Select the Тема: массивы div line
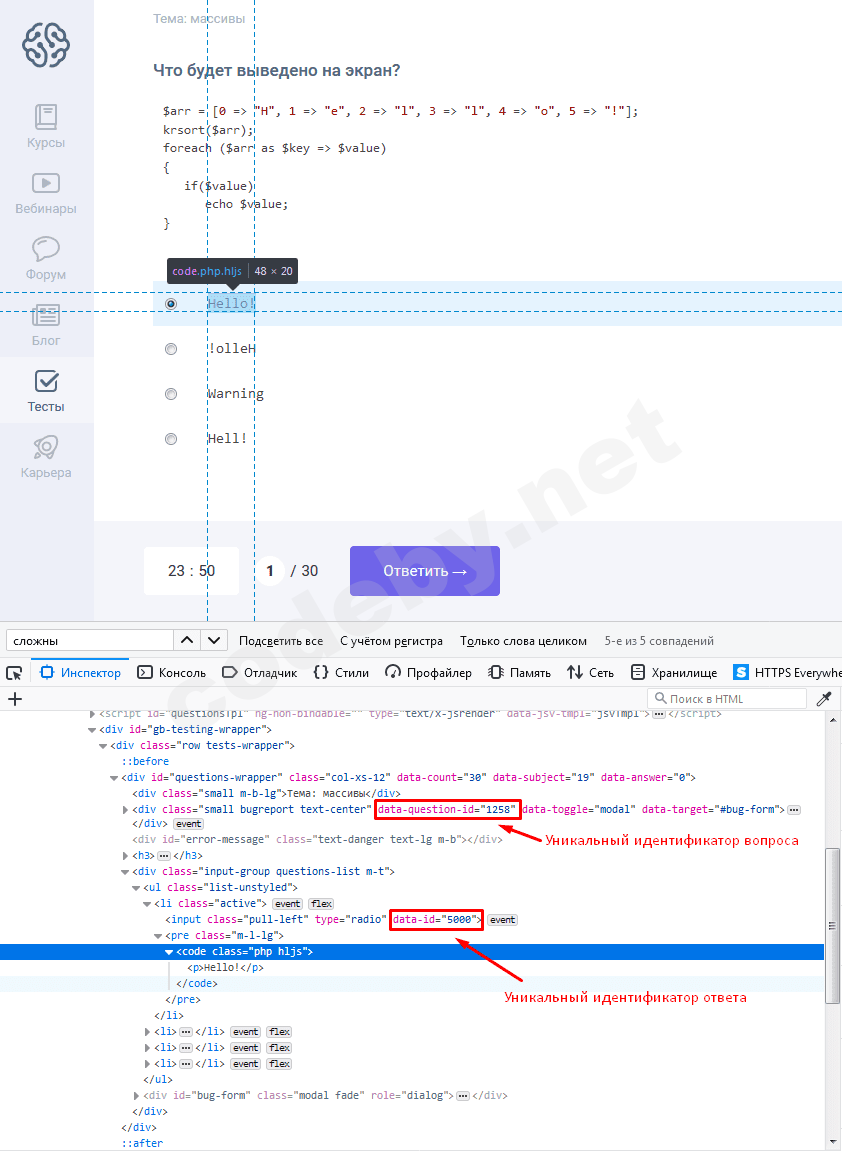This screenshot has width=842, height=1151. click(x=266, y=794)
